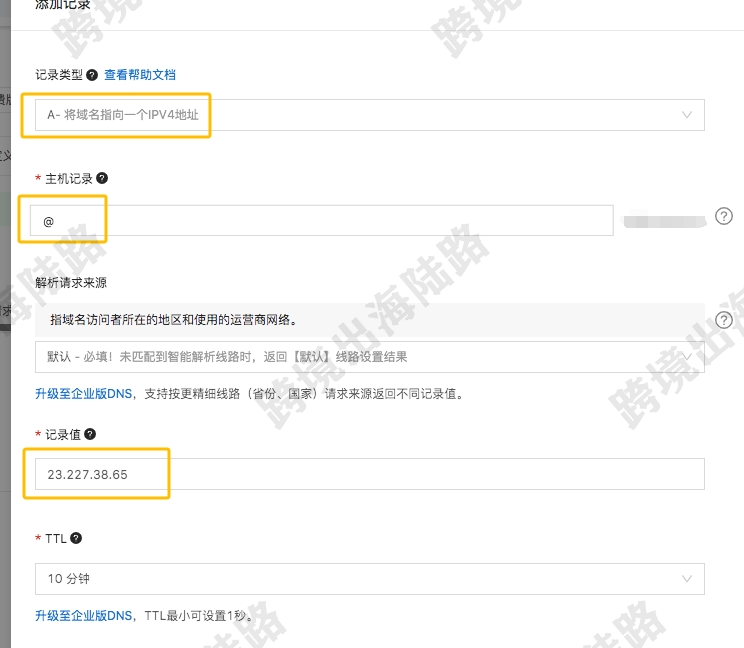Open the 默认 resolution line dropdown
The height and width of the screenshot is (648, 744).
coord(370,357)
